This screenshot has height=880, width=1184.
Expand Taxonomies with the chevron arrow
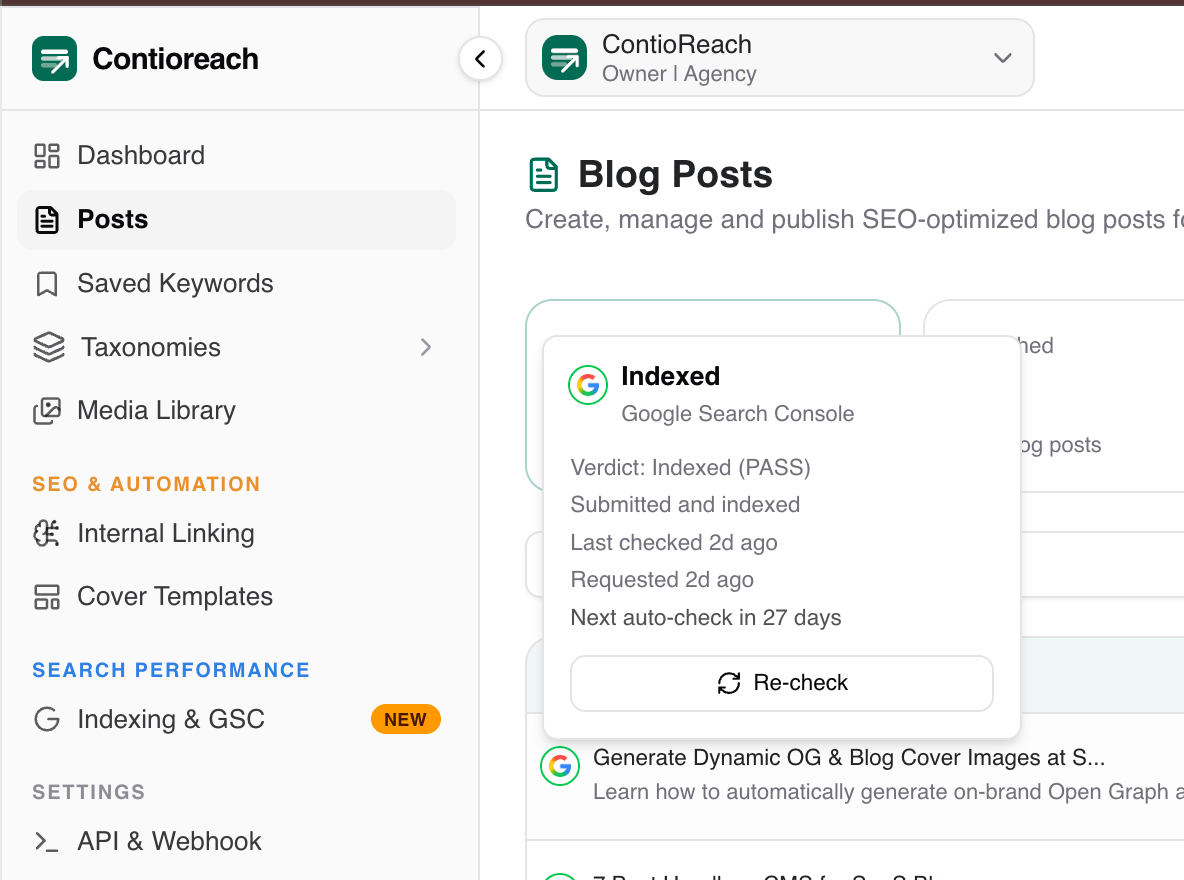click(426, 347)
